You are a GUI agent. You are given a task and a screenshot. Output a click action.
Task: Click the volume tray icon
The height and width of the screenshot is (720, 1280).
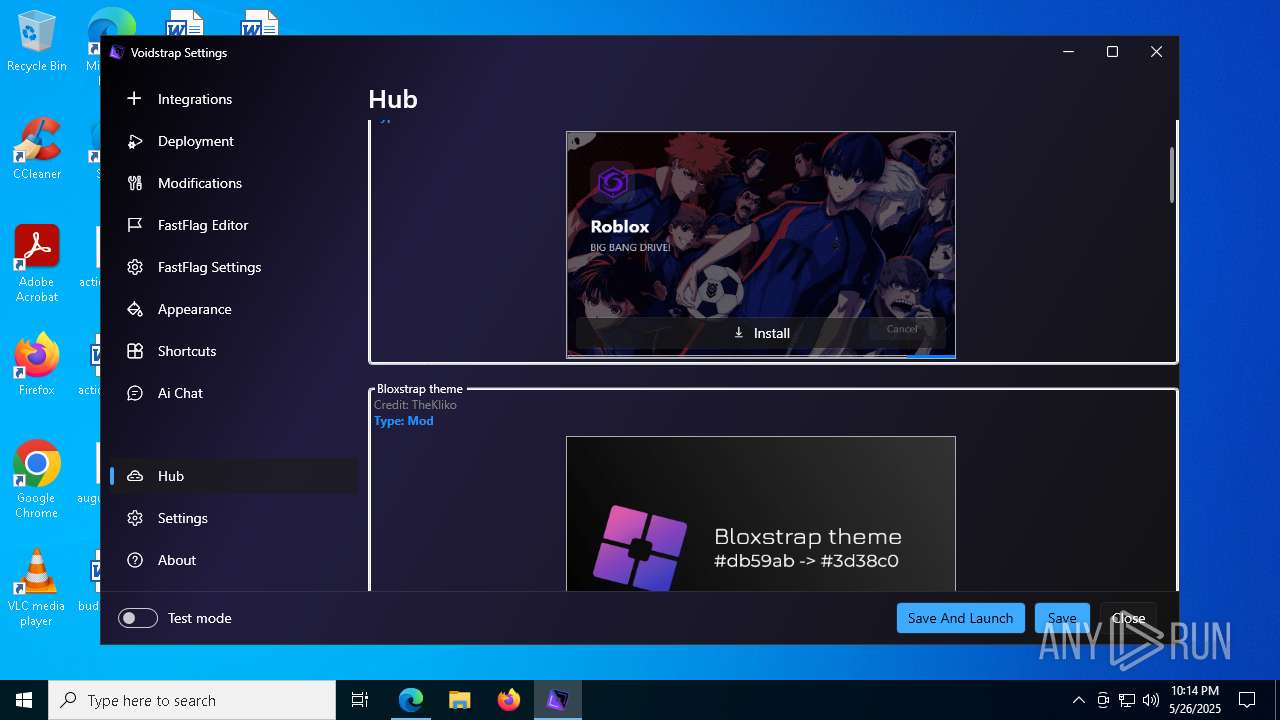pos(1150,700)
